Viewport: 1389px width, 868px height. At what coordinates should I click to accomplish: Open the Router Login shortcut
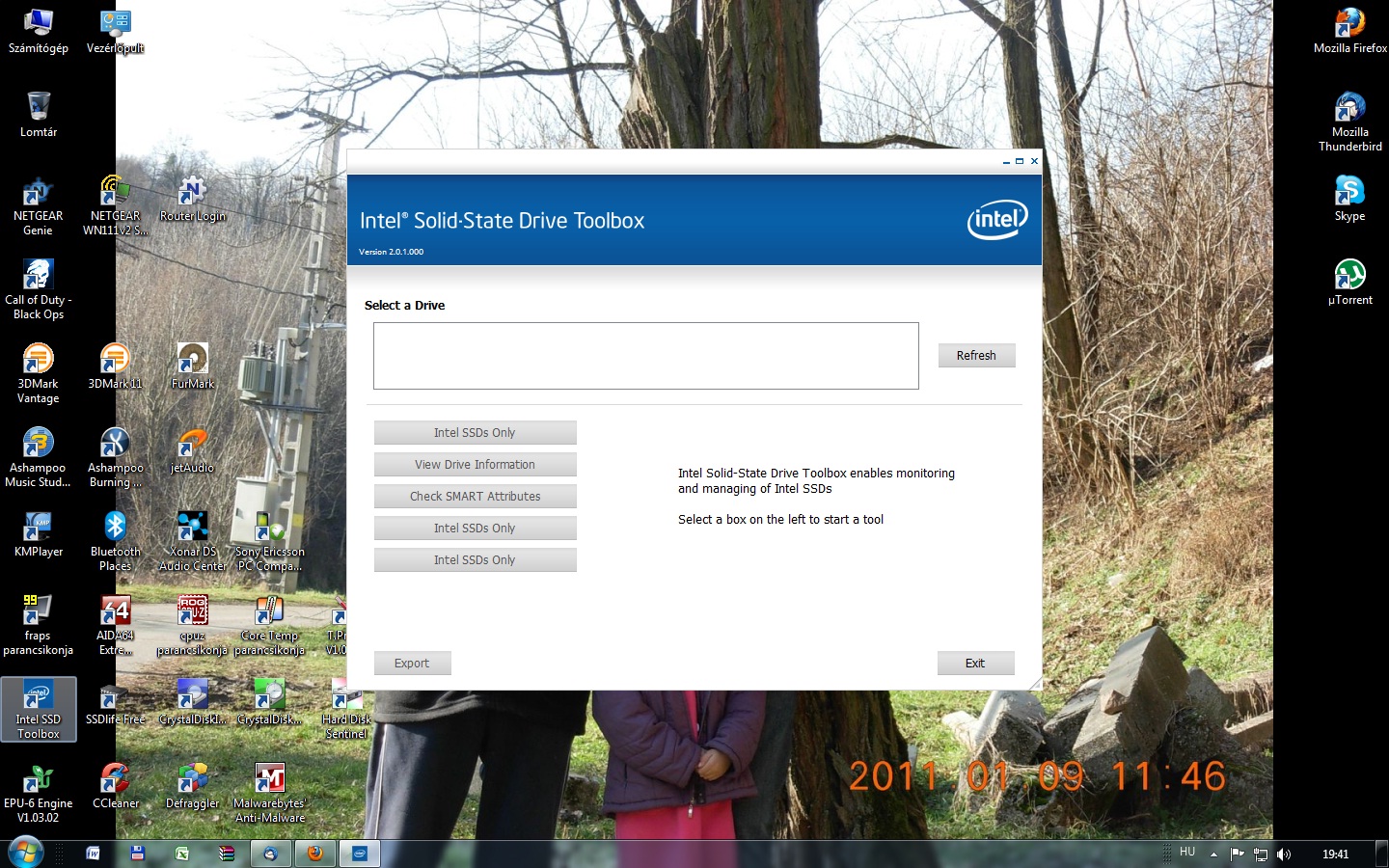(193, 200)
